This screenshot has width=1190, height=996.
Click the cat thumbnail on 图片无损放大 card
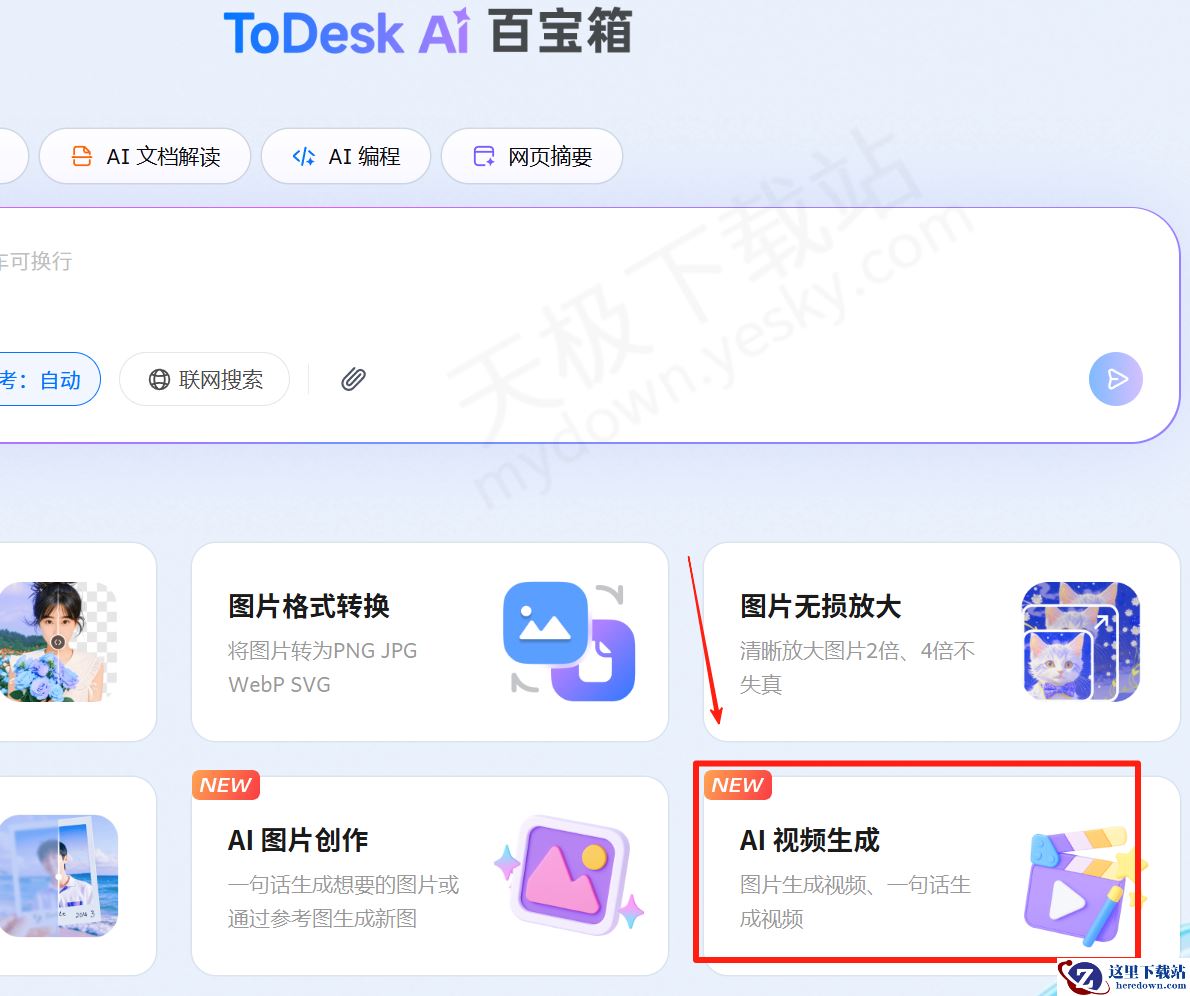point(1081,641)
